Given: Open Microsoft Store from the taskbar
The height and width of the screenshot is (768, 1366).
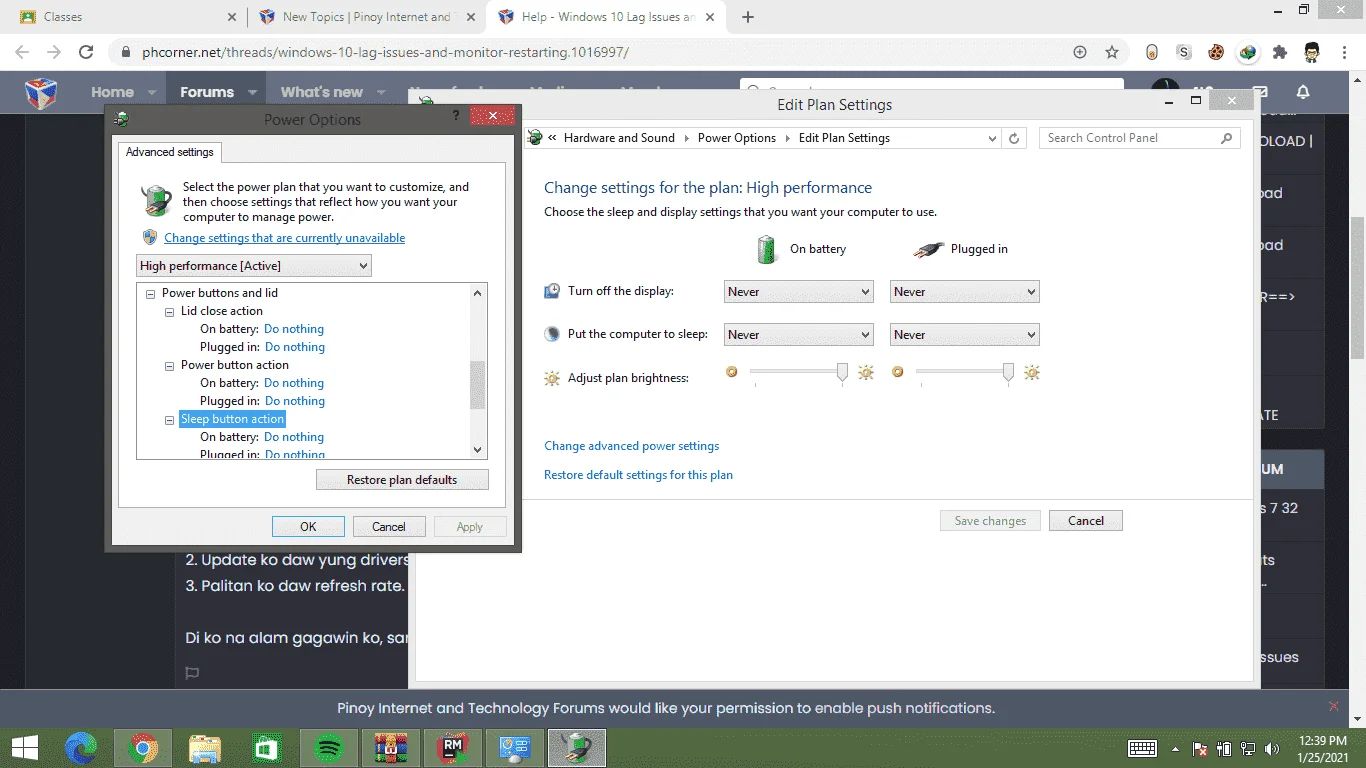Looking at the screenshot, I should [x=267, y=748].
